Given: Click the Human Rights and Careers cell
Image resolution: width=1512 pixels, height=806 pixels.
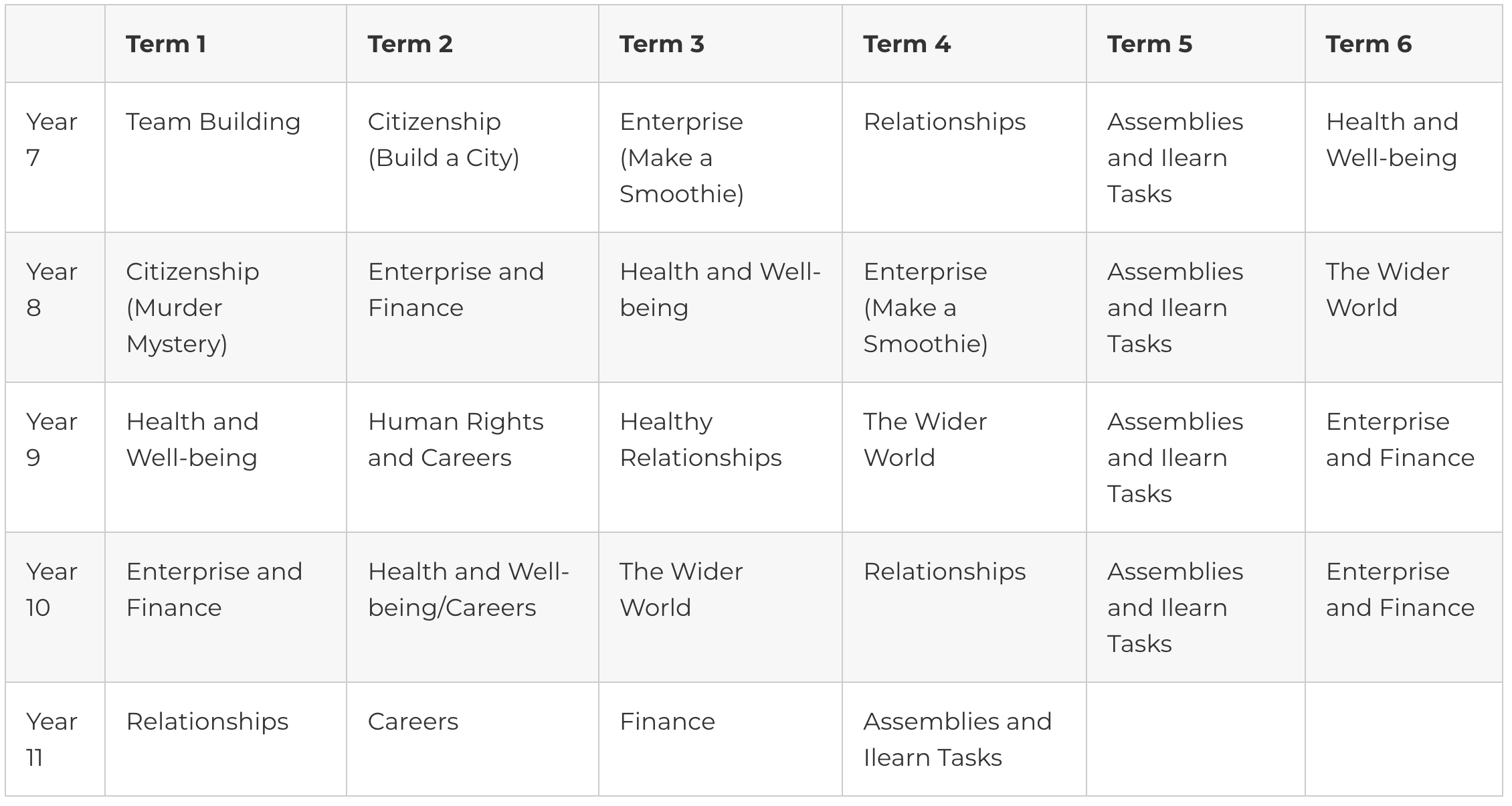Looking at the screenshot, I should [456, 440].
